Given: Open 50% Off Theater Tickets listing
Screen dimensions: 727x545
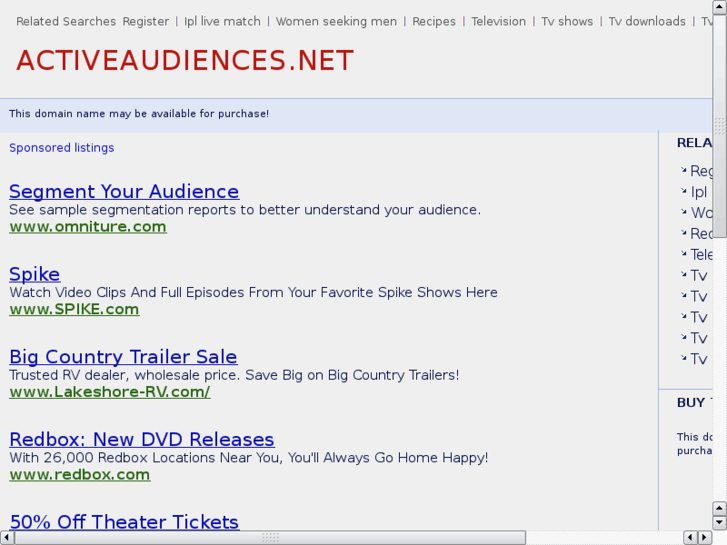Looking at the screenshot, I should coord(124,522).
